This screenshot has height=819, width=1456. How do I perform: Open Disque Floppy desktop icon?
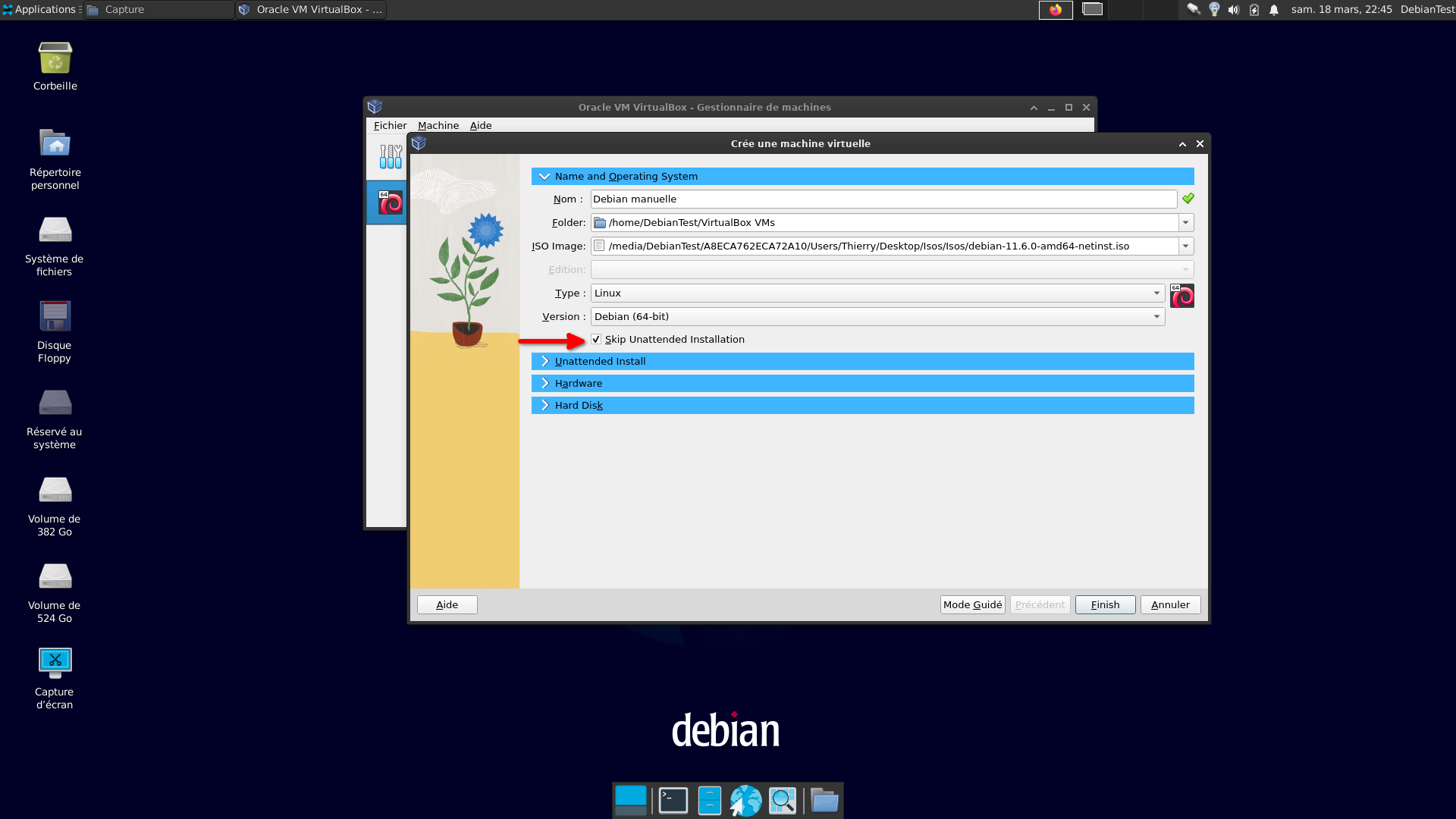[55, 315]
